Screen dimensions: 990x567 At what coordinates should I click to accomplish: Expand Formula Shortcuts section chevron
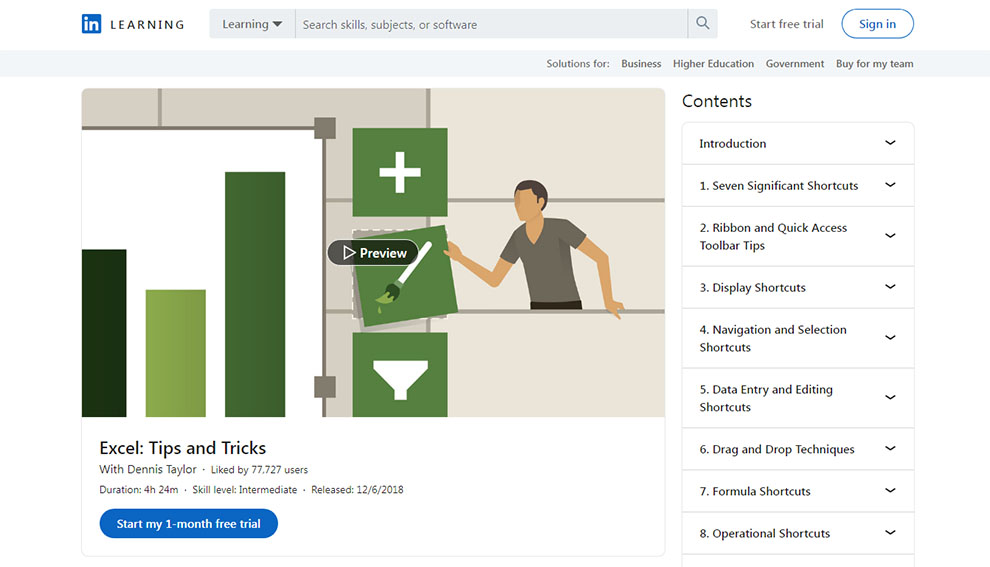[890, 491]
